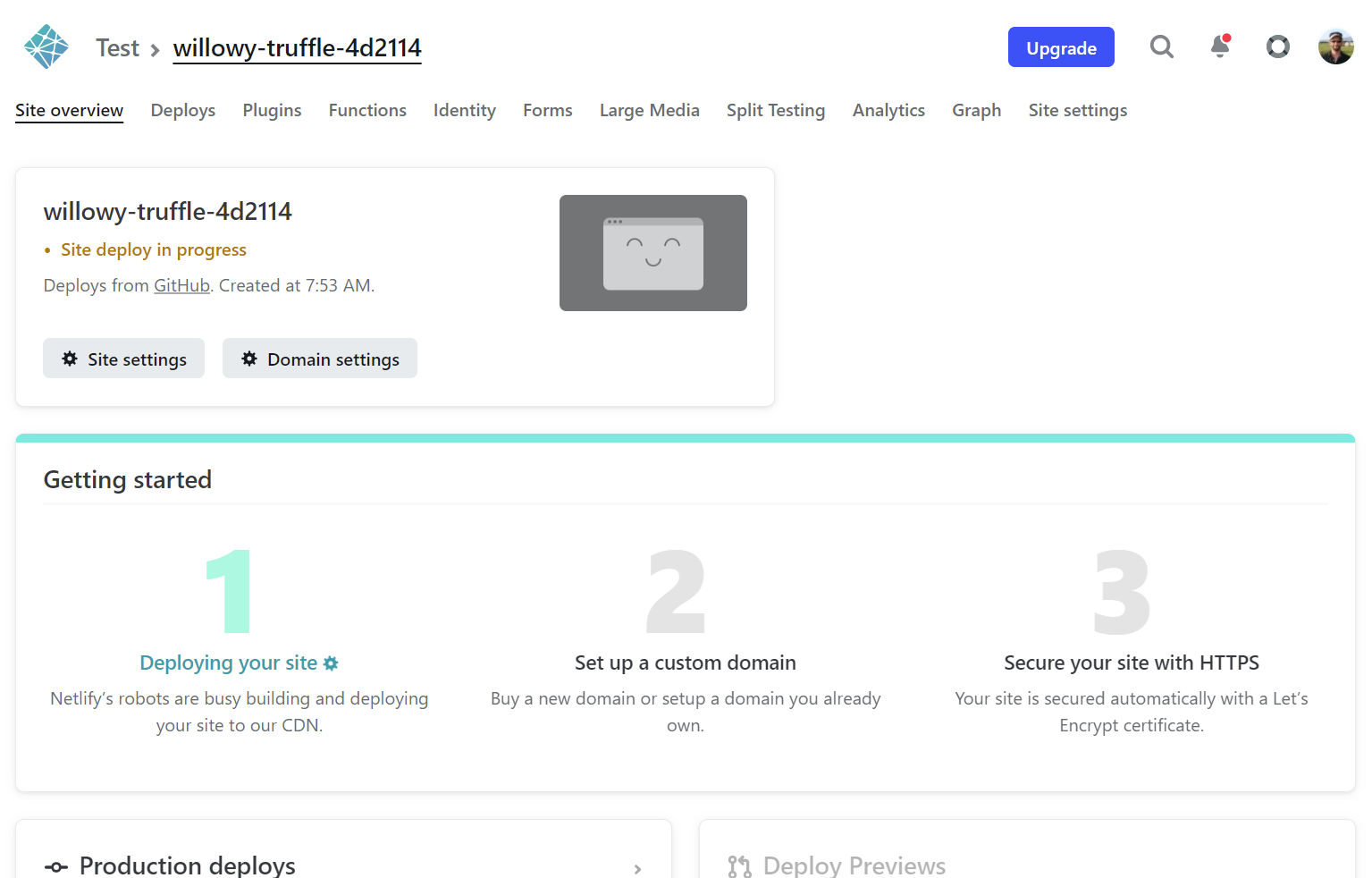
Task: Open the Domain settings button
Action: (x=320, y=359)
